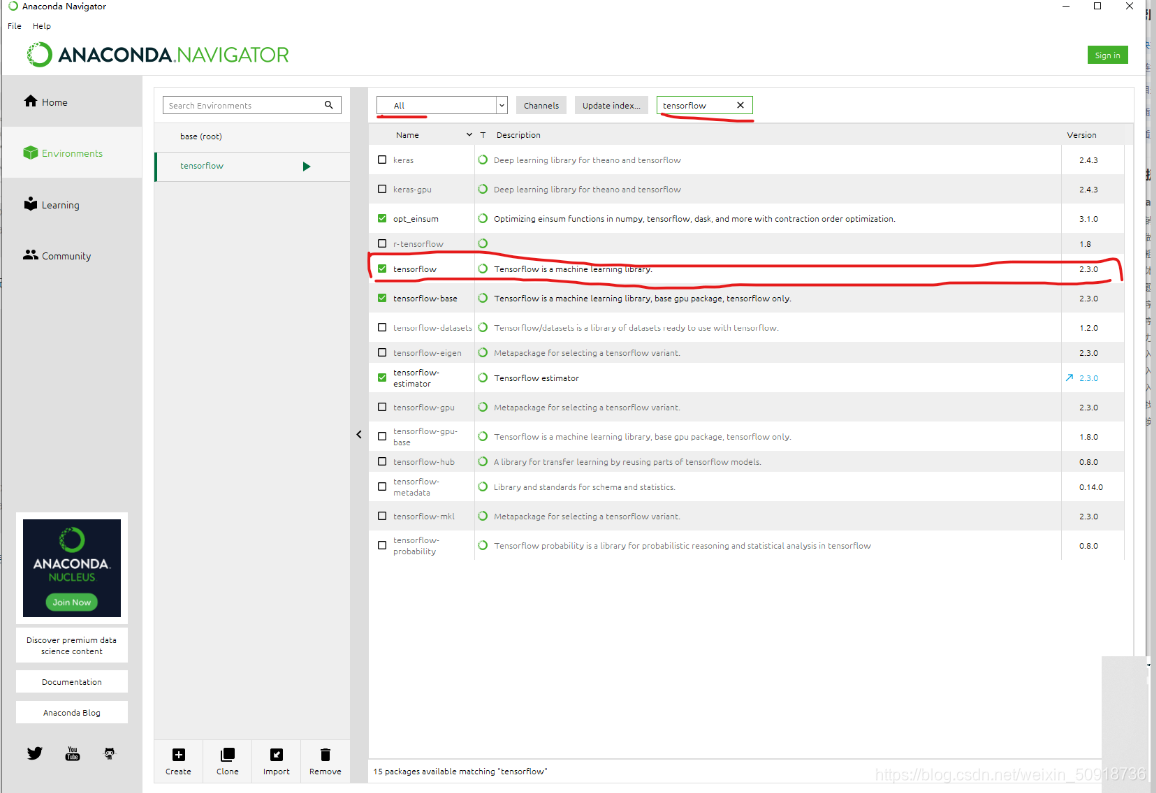1156x793 pixels.
Task: Open the Anaconda Blog link
Action: [x=72, y=713]
